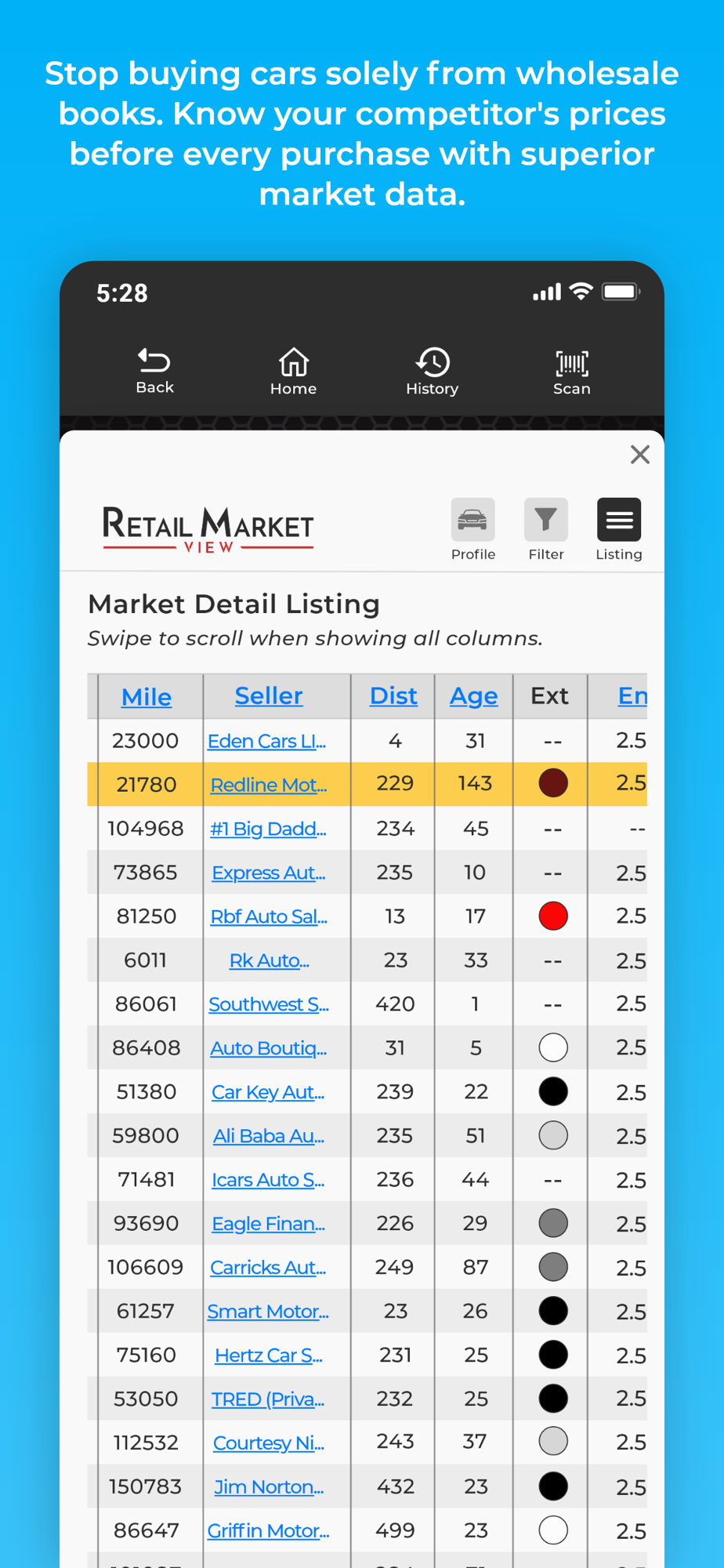Click black swatch in Hertz Car row
The width and height of the screenshot is (724, 1568).
click(553, 1355)
